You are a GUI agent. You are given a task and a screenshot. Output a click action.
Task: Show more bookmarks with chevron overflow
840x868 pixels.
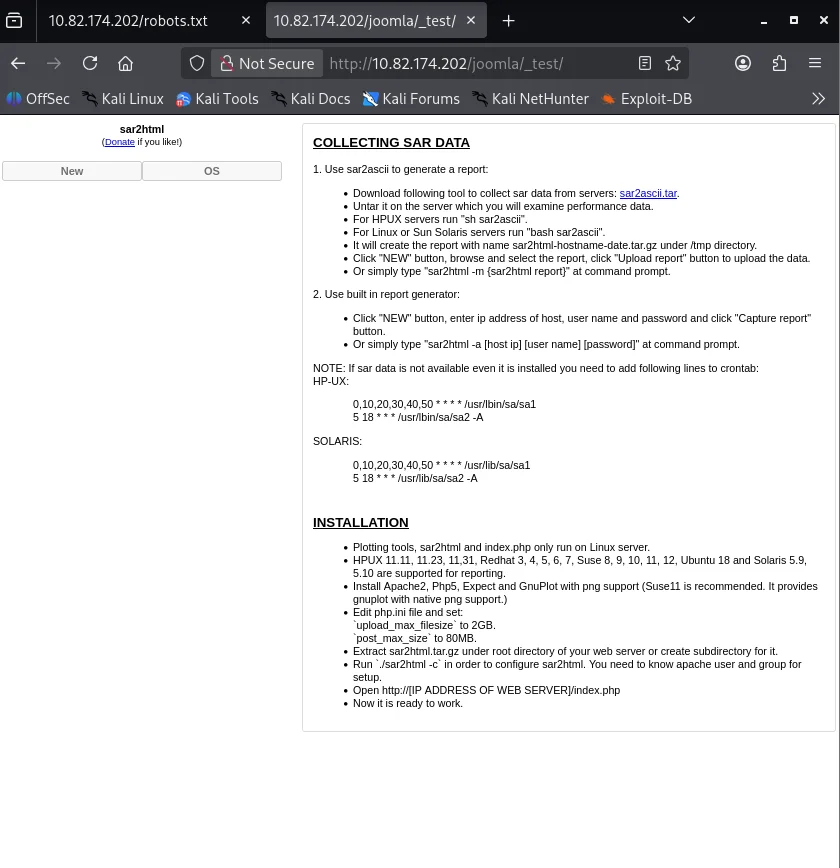tap(818, 99)
